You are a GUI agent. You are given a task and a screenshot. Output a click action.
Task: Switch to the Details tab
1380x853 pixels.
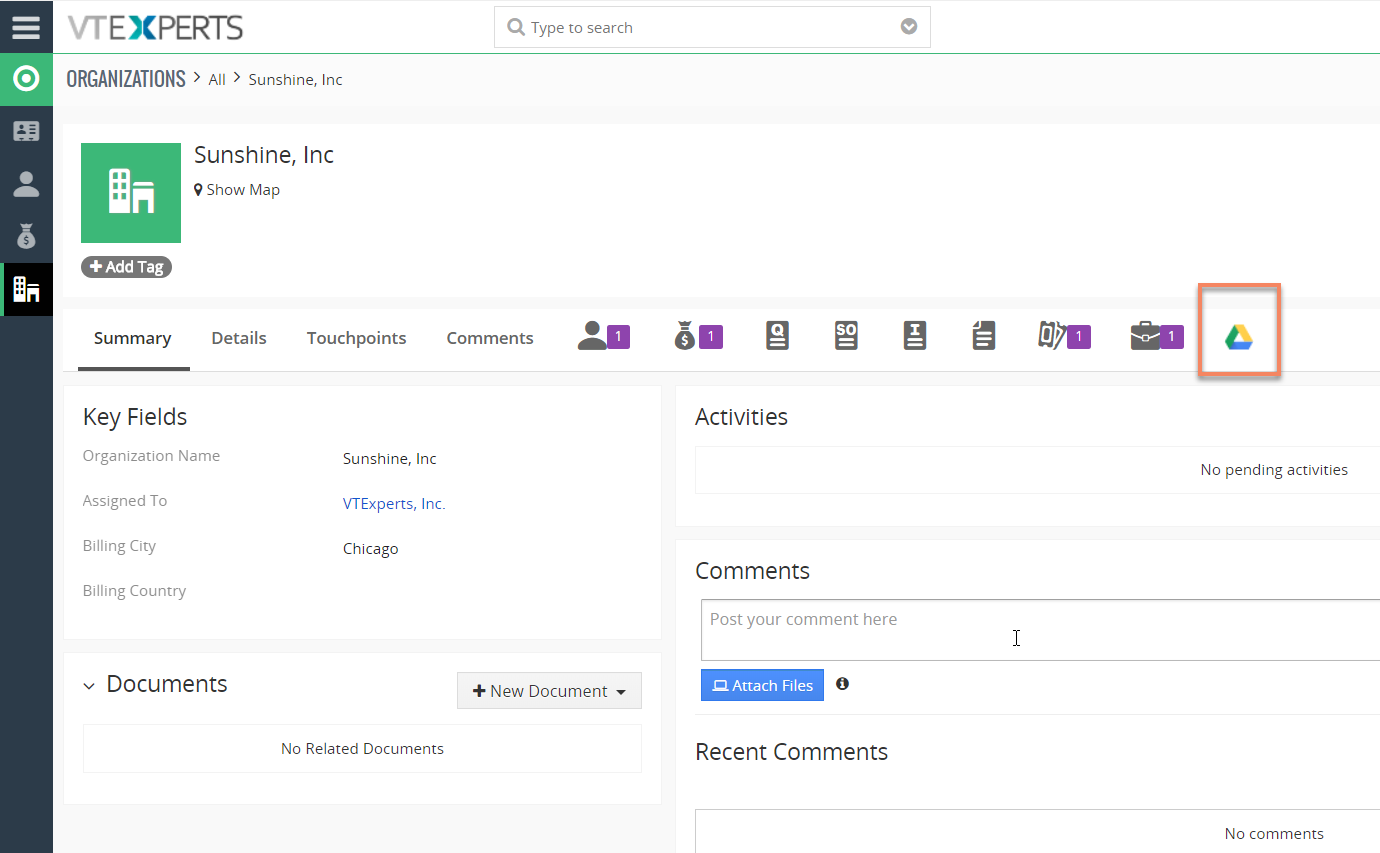[239, 338]
